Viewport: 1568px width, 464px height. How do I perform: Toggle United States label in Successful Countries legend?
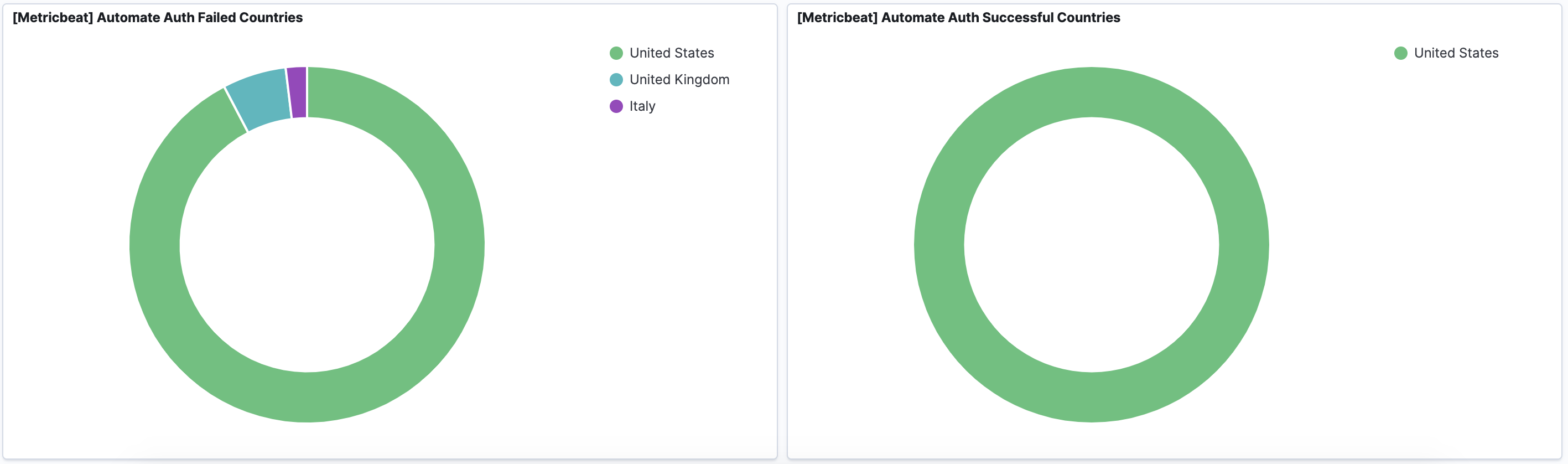click(1455, 53)
